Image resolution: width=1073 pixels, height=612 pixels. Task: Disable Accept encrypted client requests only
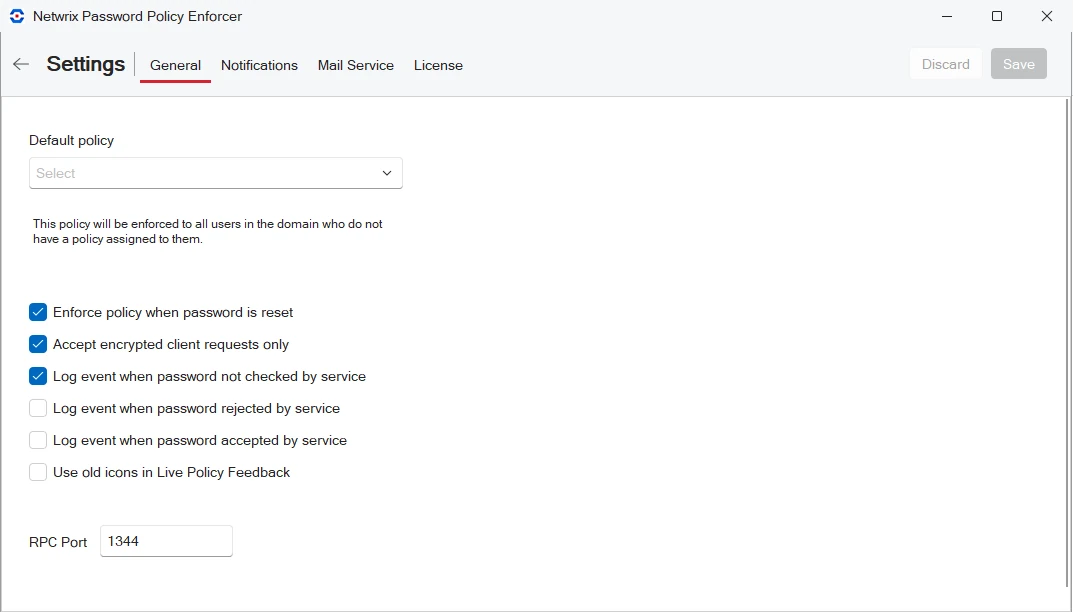(x=38, y=344)
